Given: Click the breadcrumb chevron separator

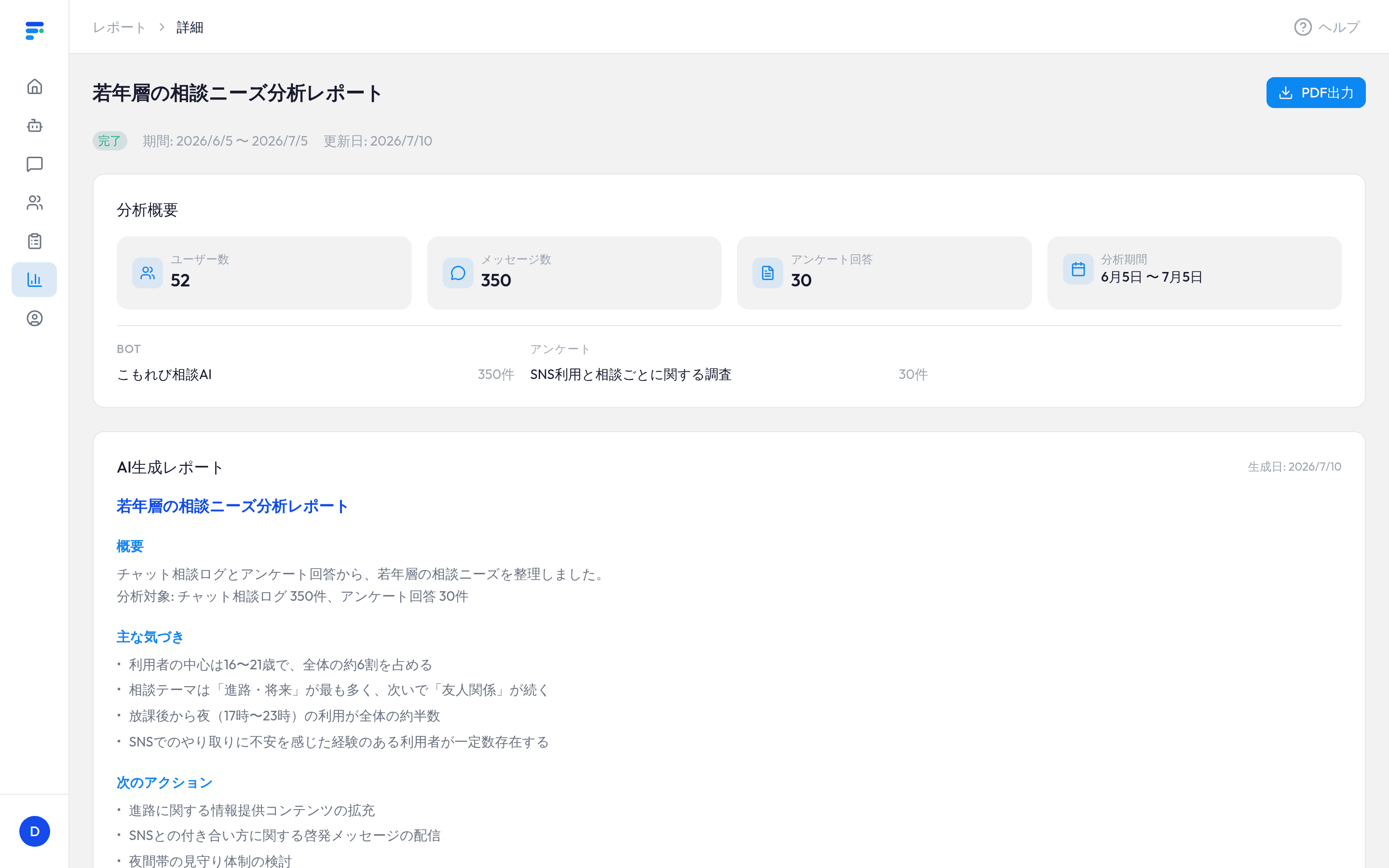Looking at the screenshot, I should (x=162, y=27).
